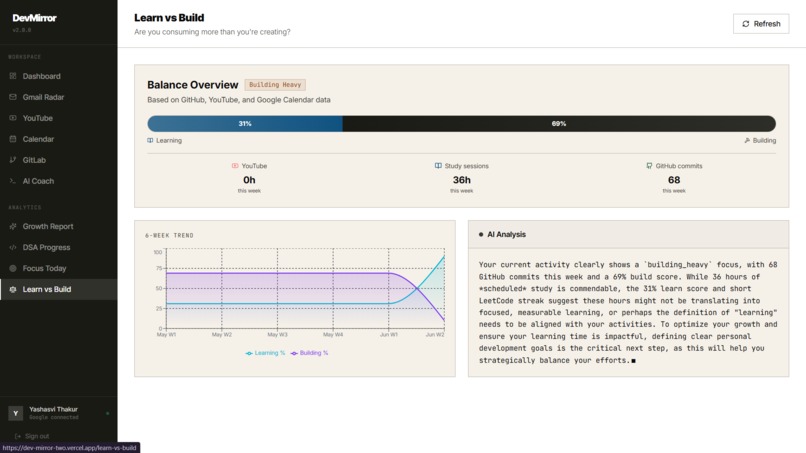Click the Building Heavy badge

pyautogui.click(x=275, y=85)
